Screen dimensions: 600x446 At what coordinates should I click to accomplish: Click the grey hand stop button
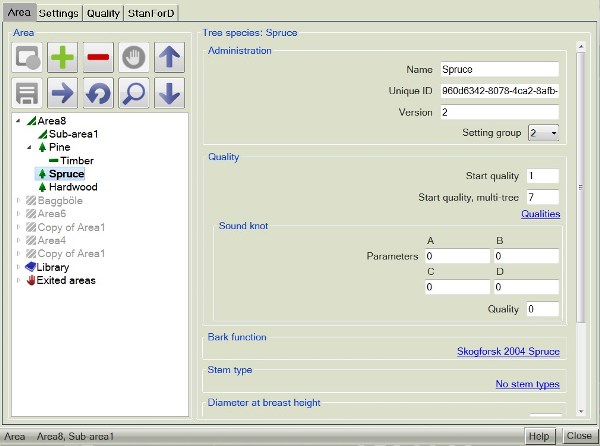pyautogui.click(x=134, y=57)
